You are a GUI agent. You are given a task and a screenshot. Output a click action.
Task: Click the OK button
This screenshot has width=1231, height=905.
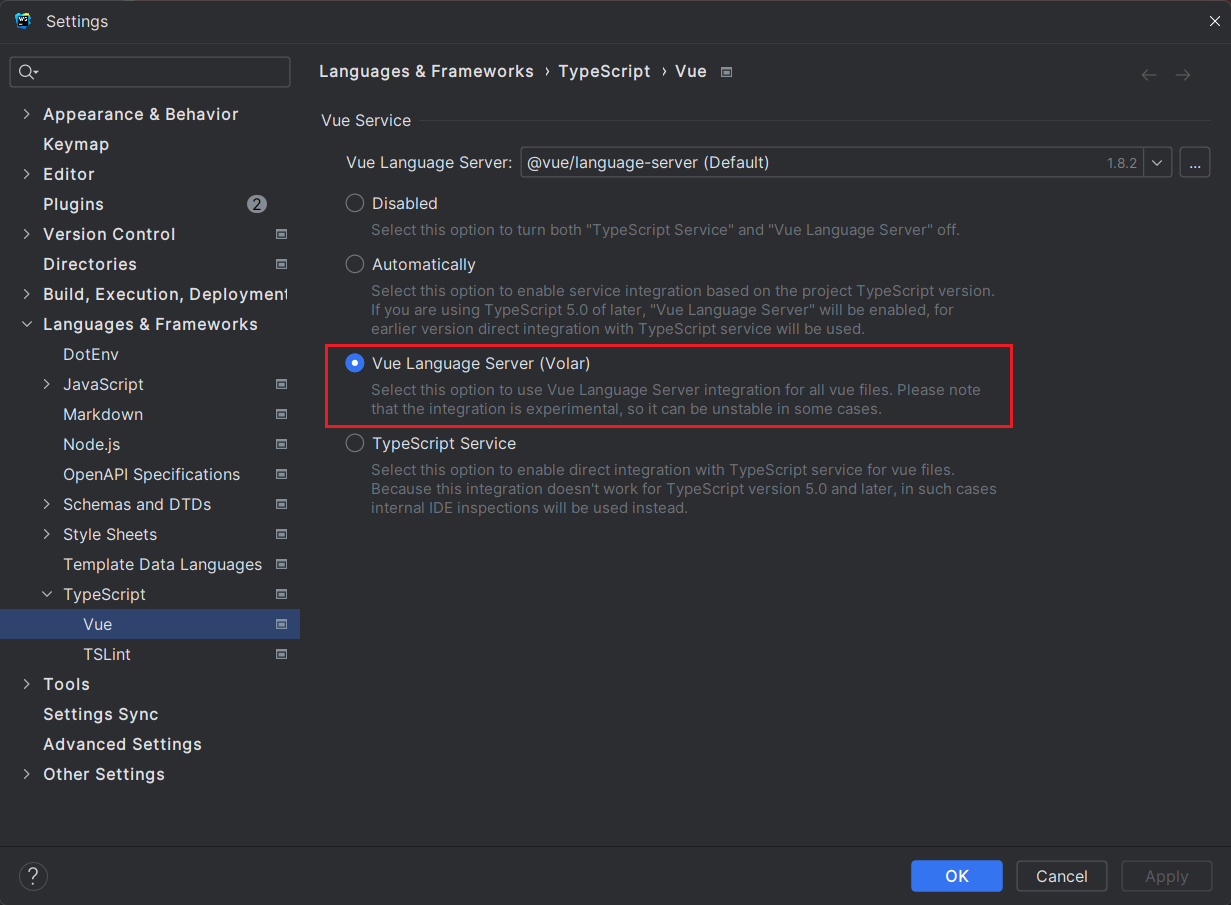(957, 876)
